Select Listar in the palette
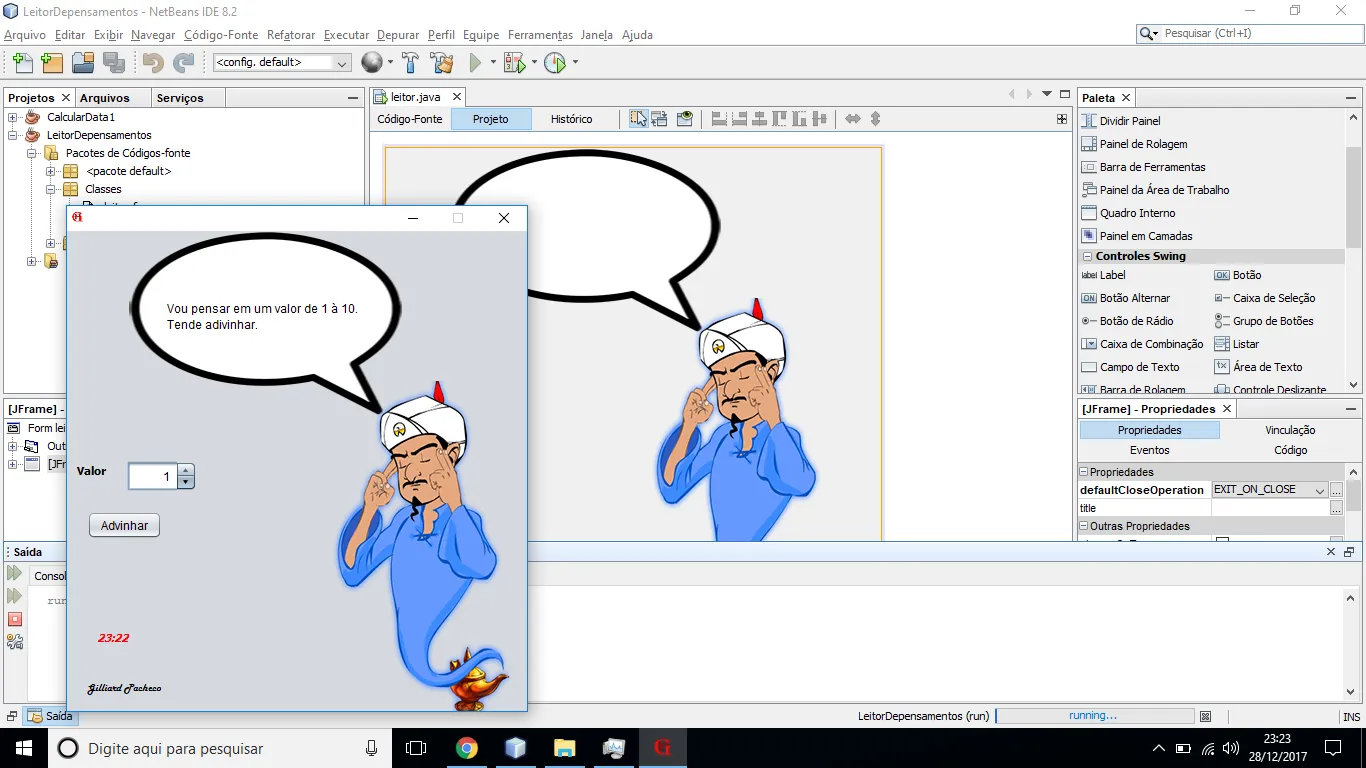 [x=1237, y=344]
